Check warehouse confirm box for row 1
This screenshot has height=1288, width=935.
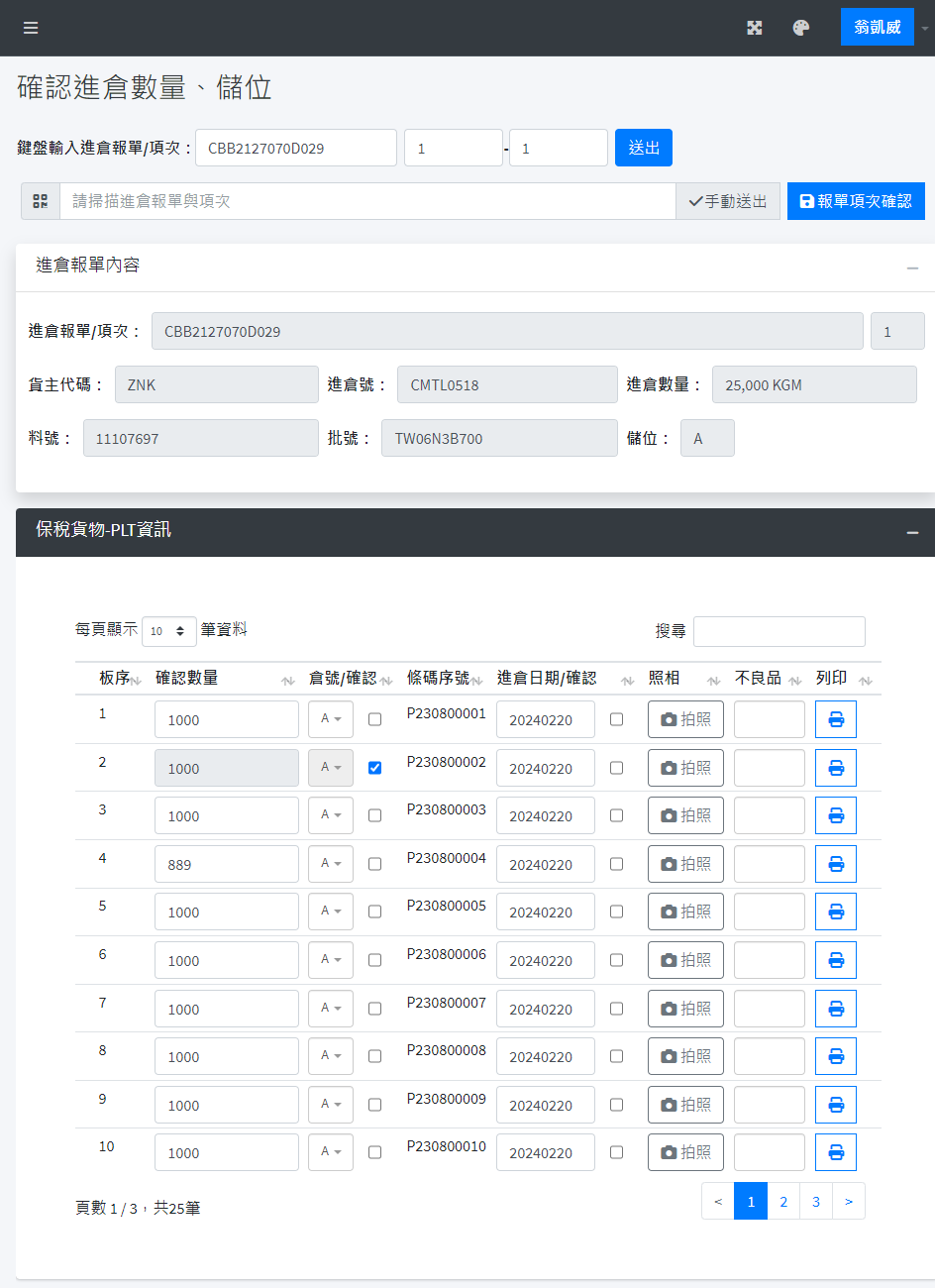tap(374, 719)
